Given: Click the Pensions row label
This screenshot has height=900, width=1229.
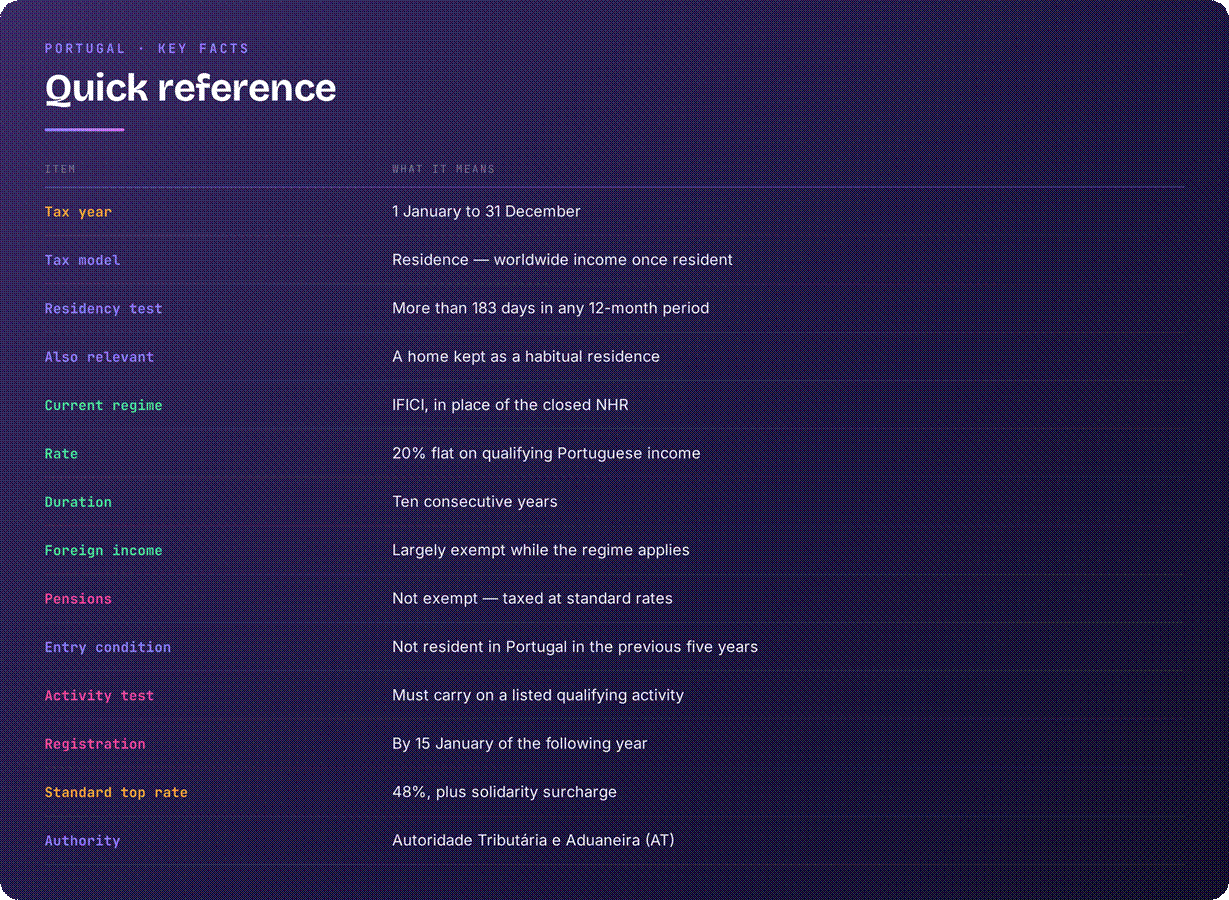Looking at the screenshot, I should coord(78,599).
